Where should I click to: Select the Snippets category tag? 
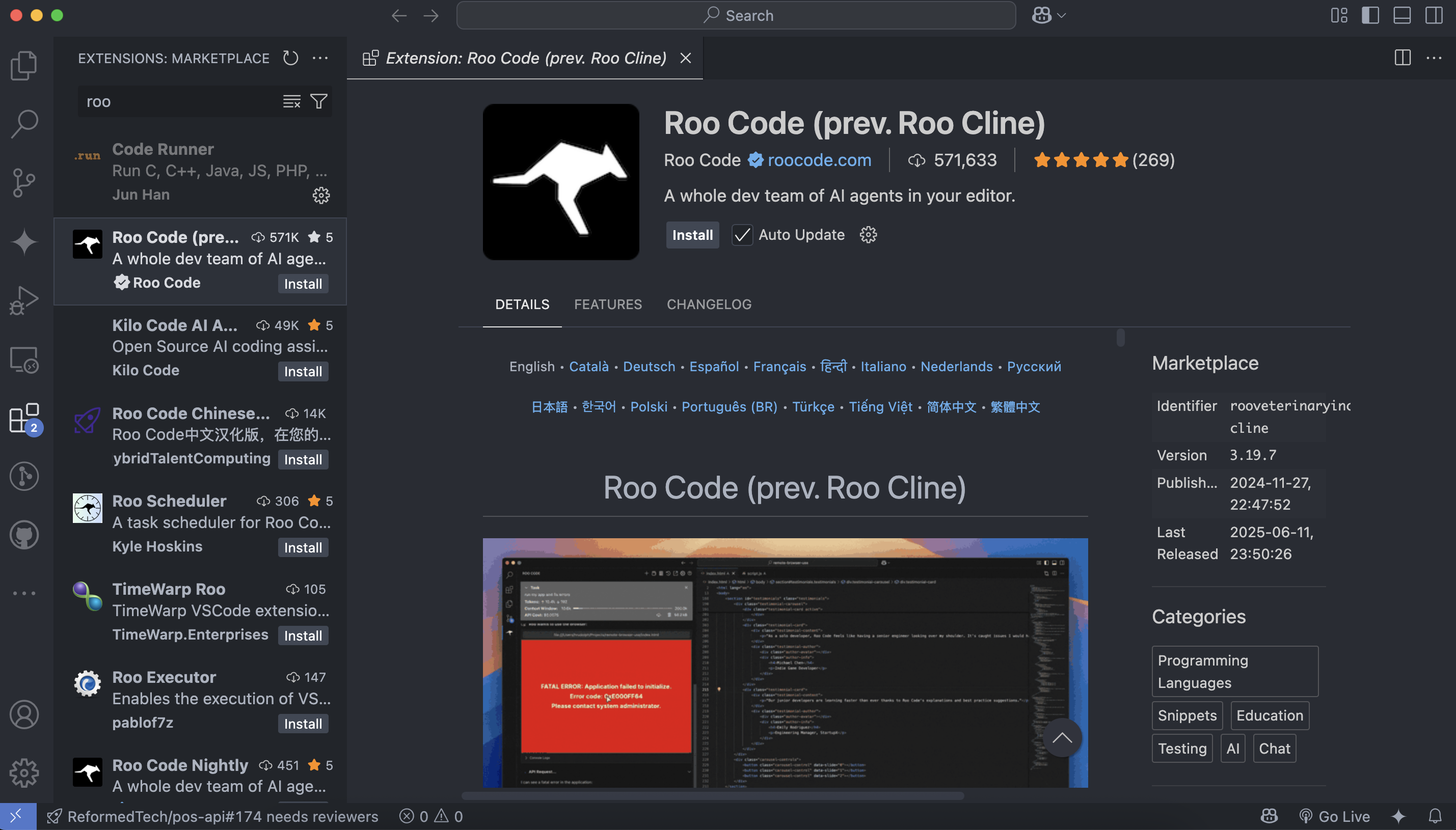1187,715
